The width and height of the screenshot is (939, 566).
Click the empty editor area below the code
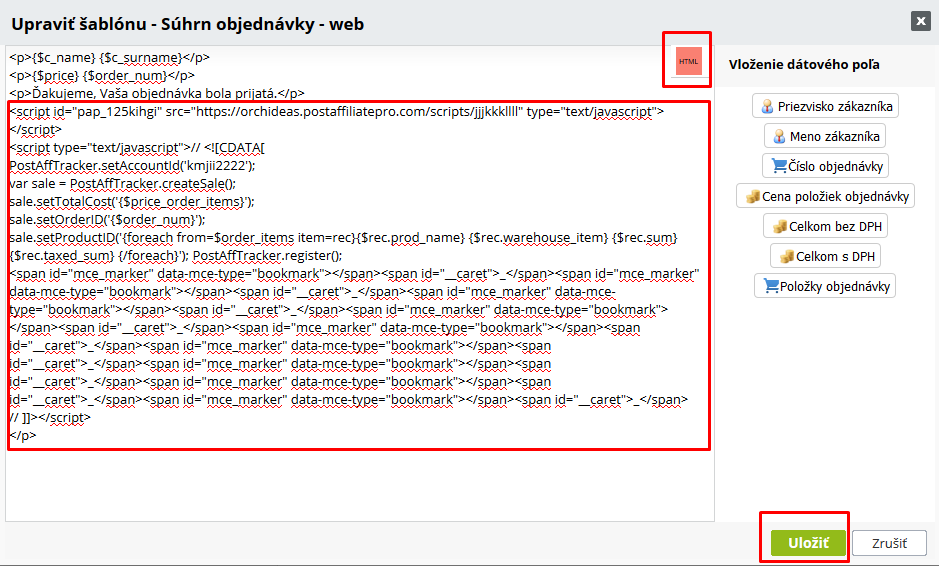pos(359,485)
